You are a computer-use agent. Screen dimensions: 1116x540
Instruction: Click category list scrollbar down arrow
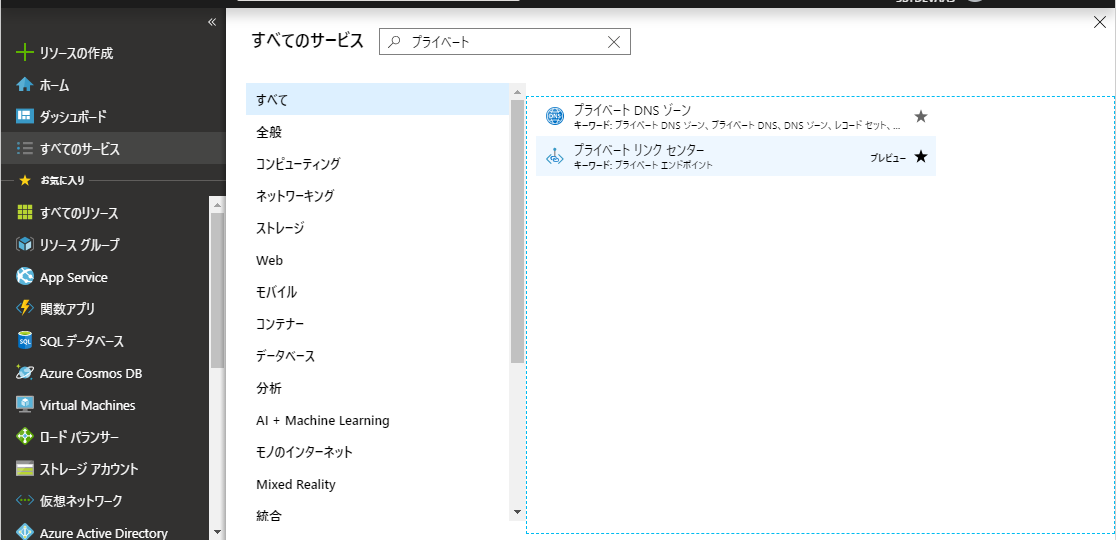[x=517, y=512]
